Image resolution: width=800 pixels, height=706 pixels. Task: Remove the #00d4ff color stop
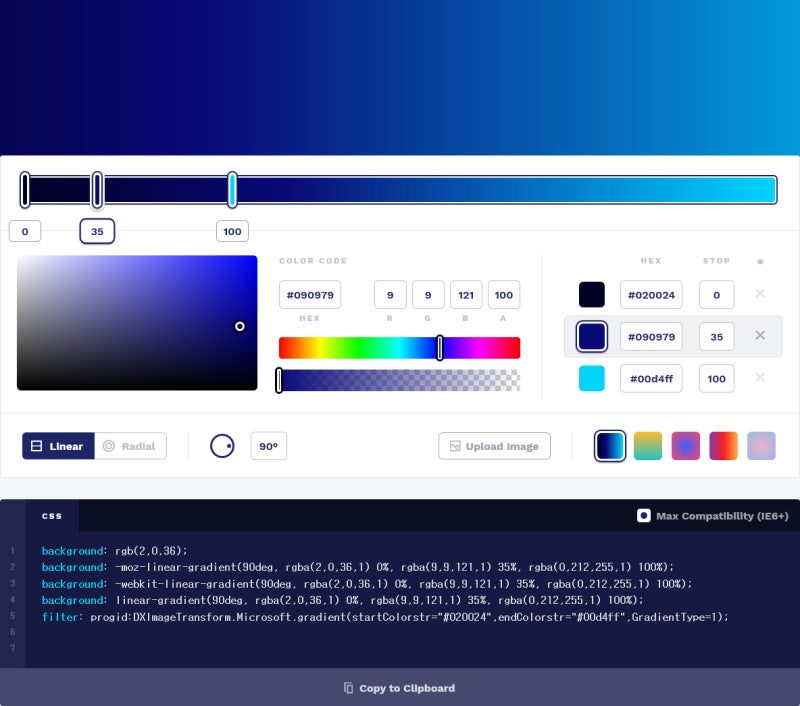coord(760,377)
